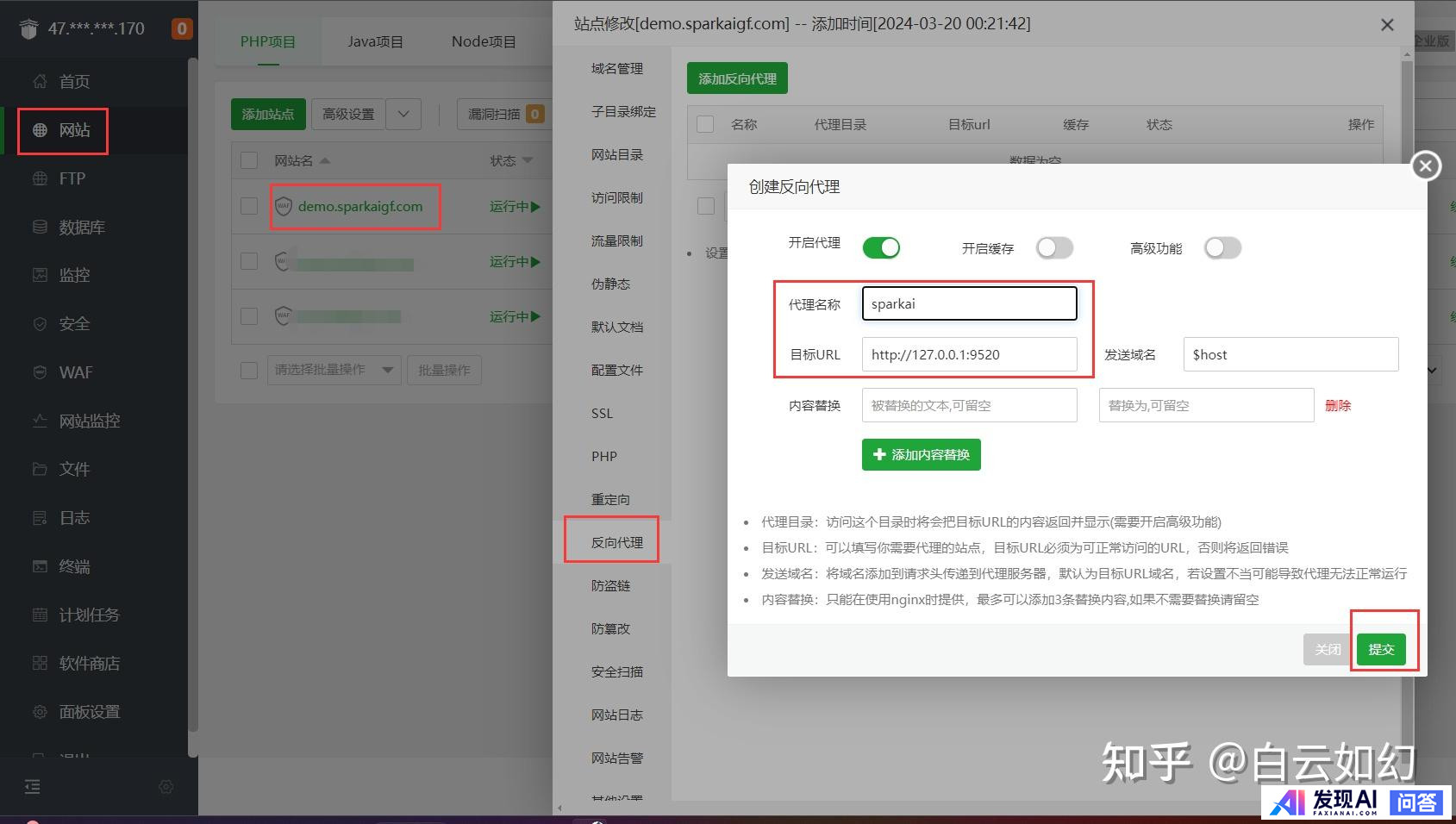Click the FTP globe icon in sidebar

pos(40,178)
